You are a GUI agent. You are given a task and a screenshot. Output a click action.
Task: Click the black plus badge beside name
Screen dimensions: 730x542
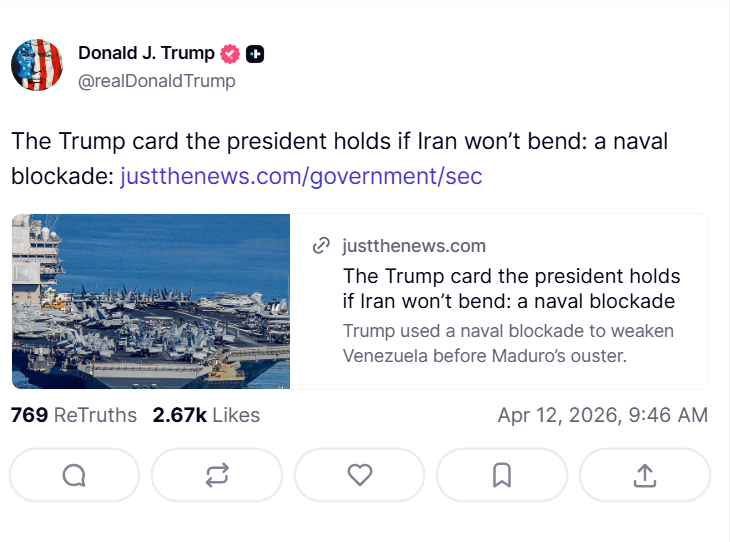[255, 54]
